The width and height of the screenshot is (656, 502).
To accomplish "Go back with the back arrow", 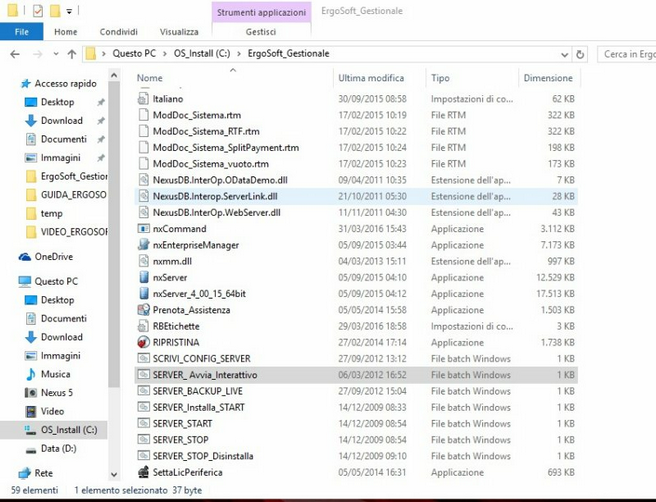I will click(15, 54).
